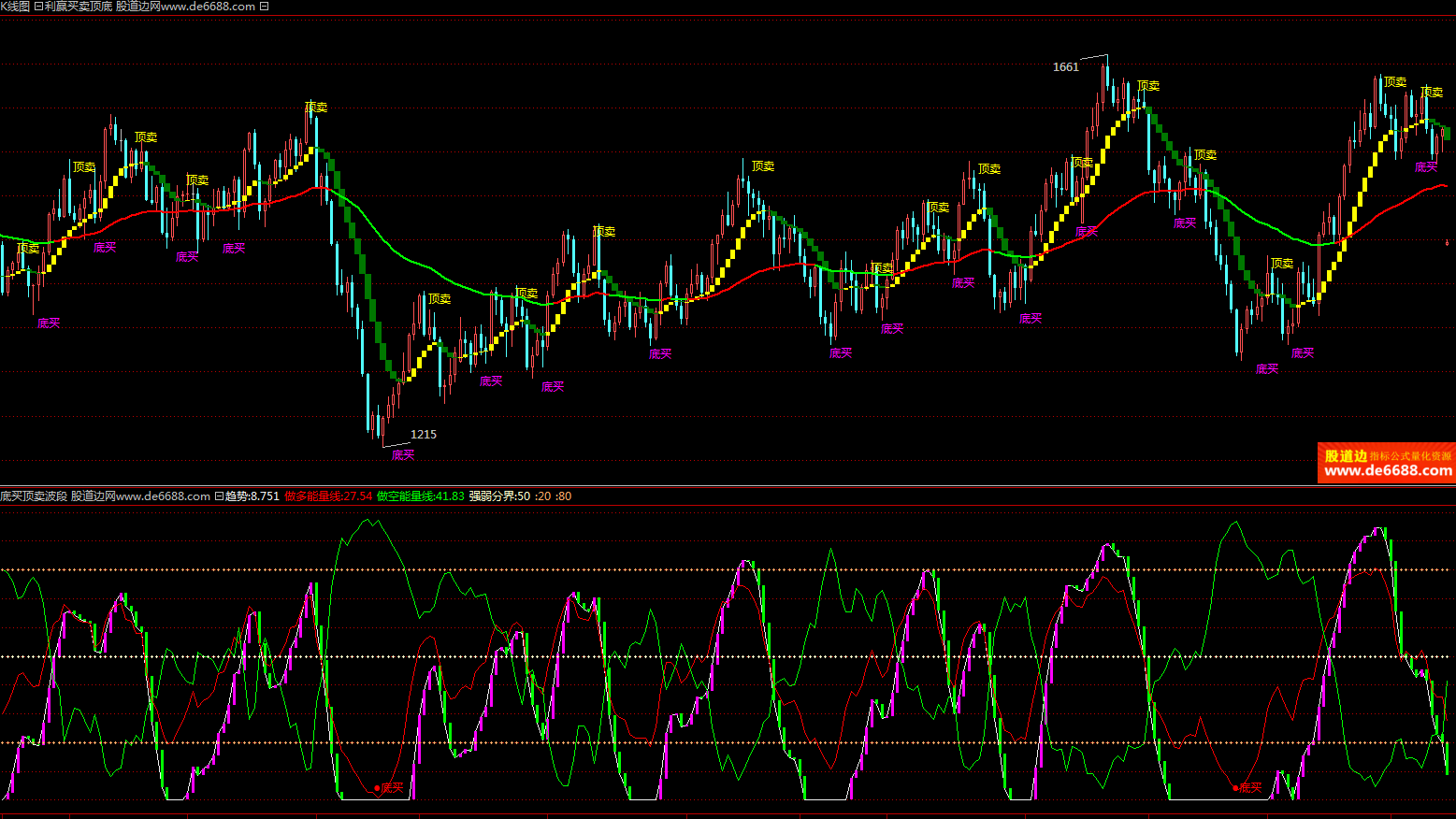Screen dimensions: 1456x819
Task: Click the divider between chart panes
Action: click(728, 486)
